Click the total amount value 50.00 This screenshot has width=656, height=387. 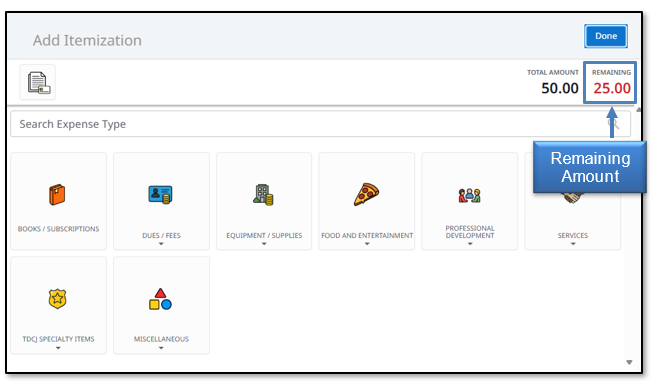point(560,88)
